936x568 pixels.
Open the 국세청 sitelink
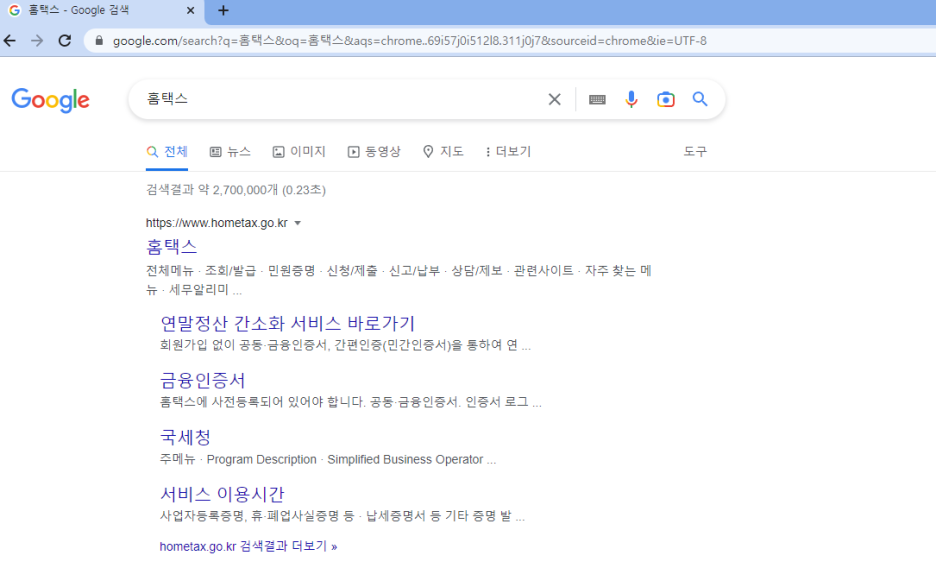[185, 437]
